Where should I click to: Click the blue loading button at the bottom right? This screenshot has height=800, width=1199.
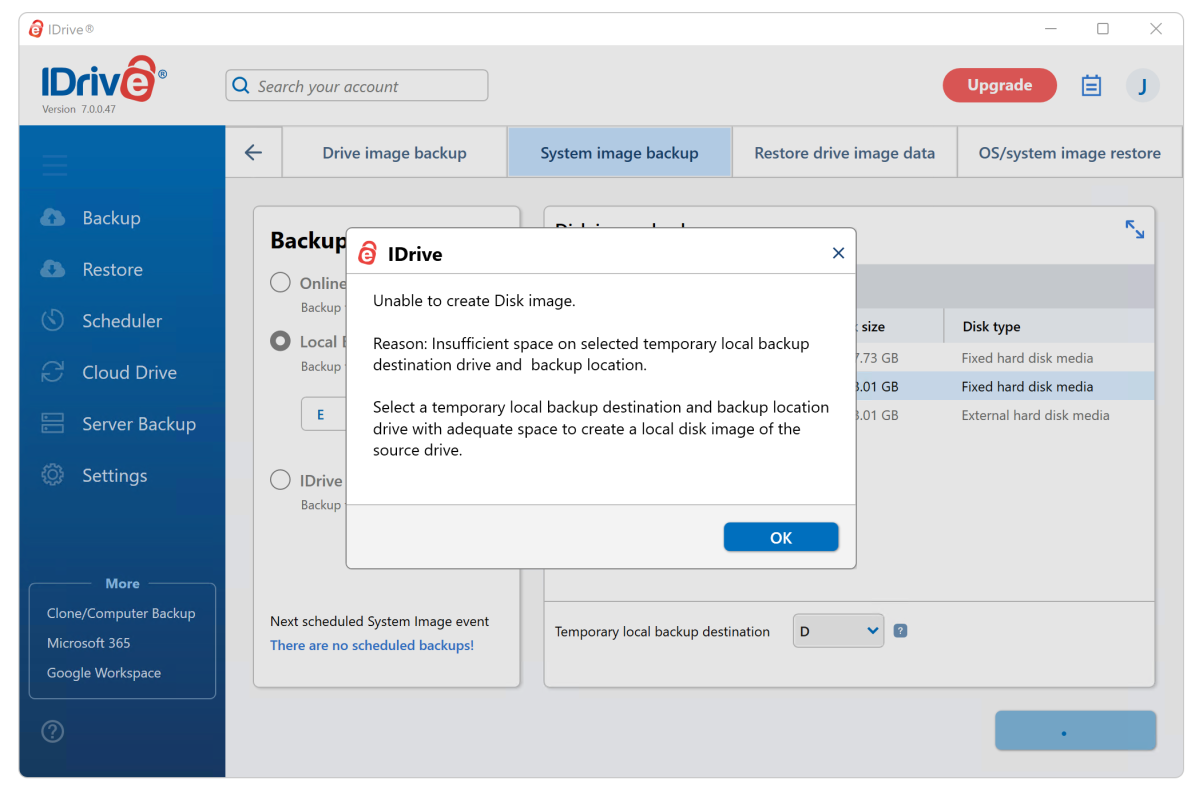(x=1075, y=731)
